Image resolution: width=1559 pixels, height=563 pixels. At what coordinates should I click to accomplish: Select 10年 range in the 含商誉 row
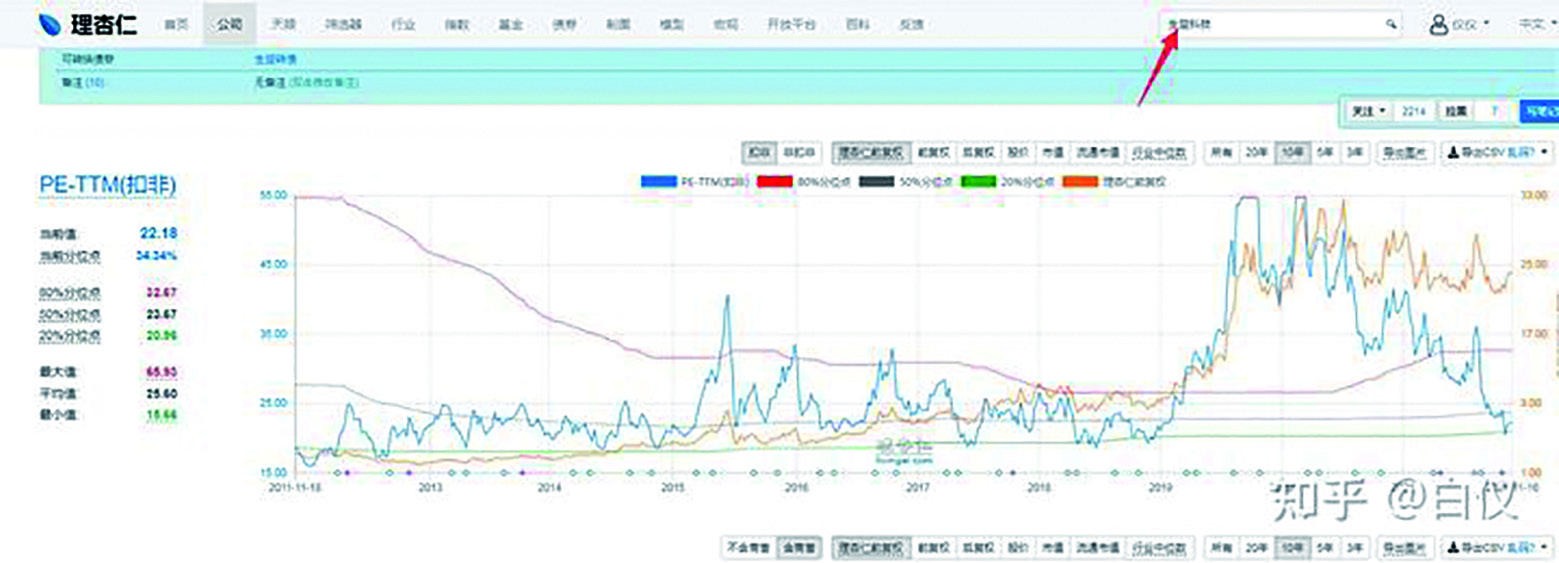[1292, 548]
